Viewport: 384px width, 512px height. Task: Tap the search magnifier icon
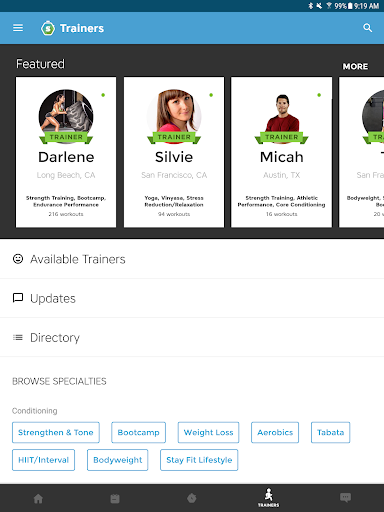coord(367,28)
